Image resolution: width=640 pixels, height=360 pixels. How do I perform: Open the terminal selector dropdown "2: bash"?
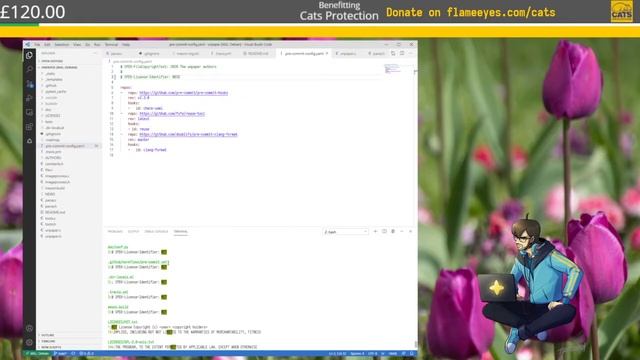(x=345, y=232)
